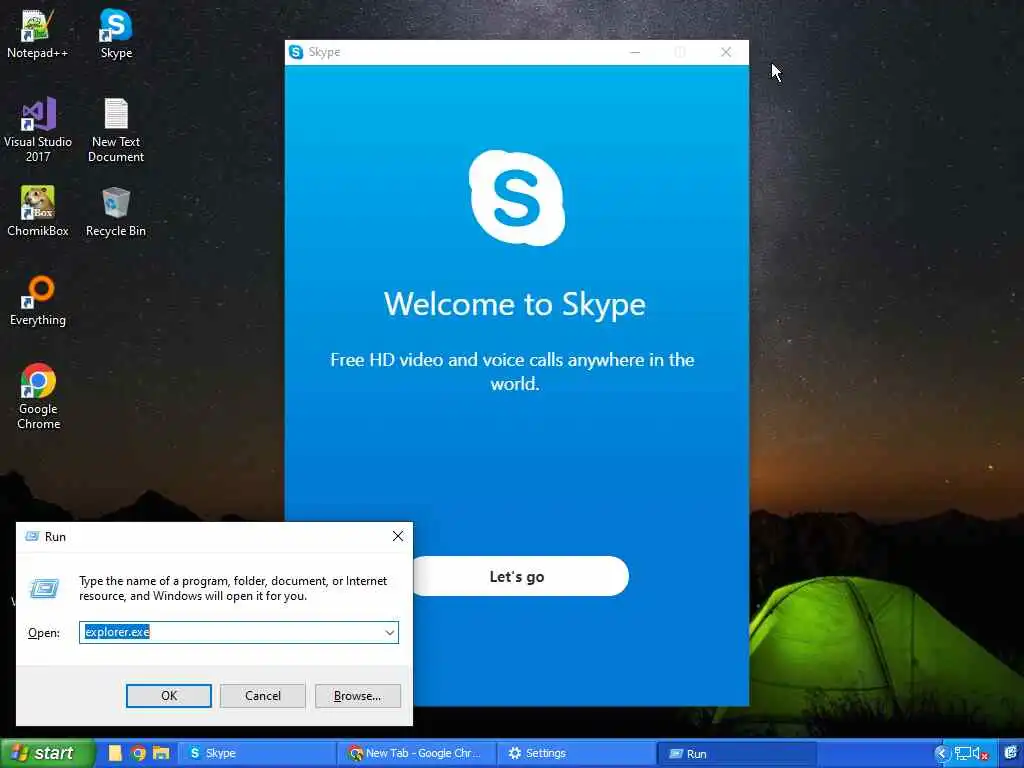This screenshot has width=1024, height=768.
Task: Select ChomikBox desktop shortcut
Action: 38,211
